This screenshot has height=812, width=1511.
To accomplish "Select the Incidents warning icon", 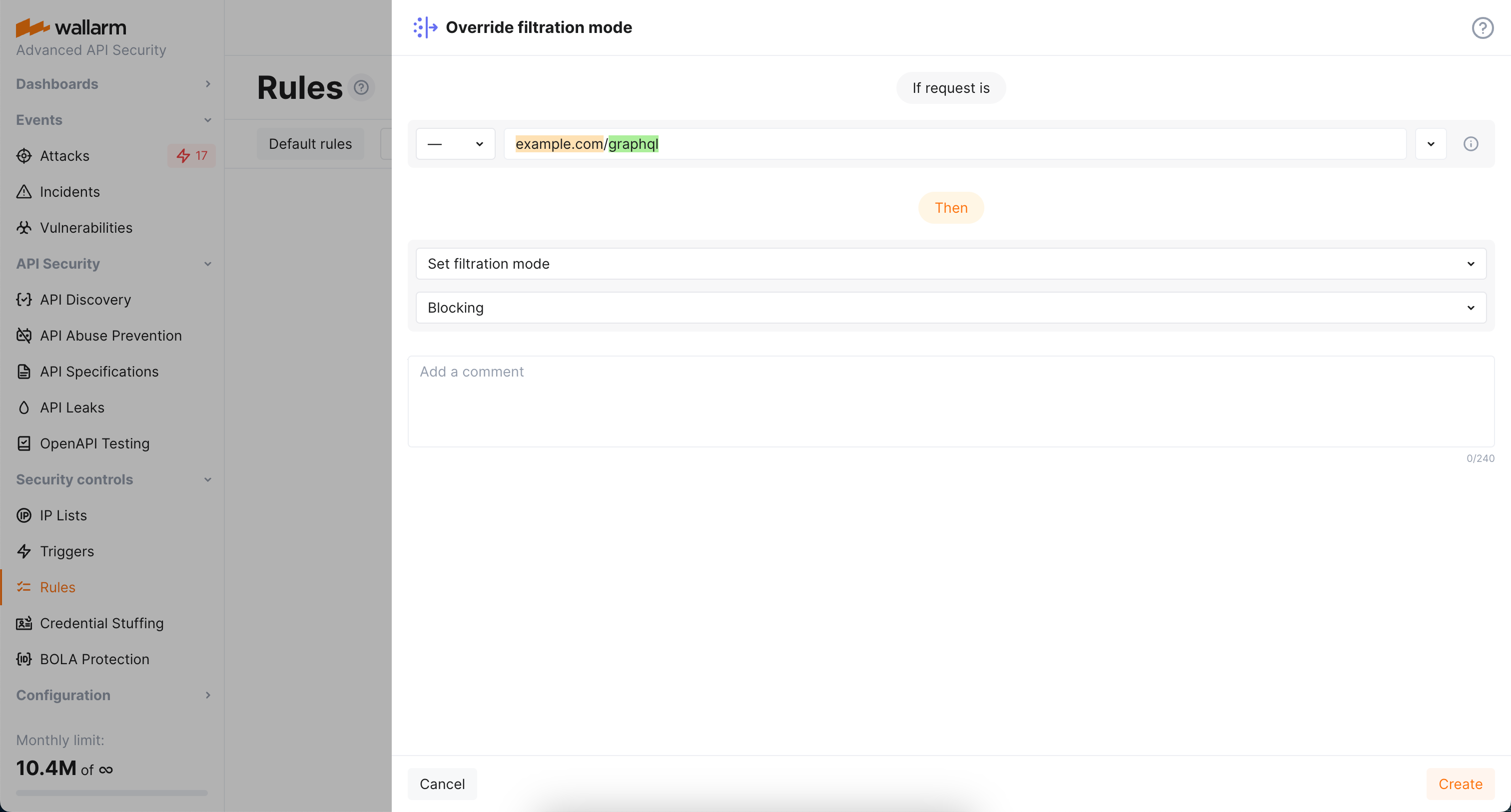I will click(x=23, y=192).
